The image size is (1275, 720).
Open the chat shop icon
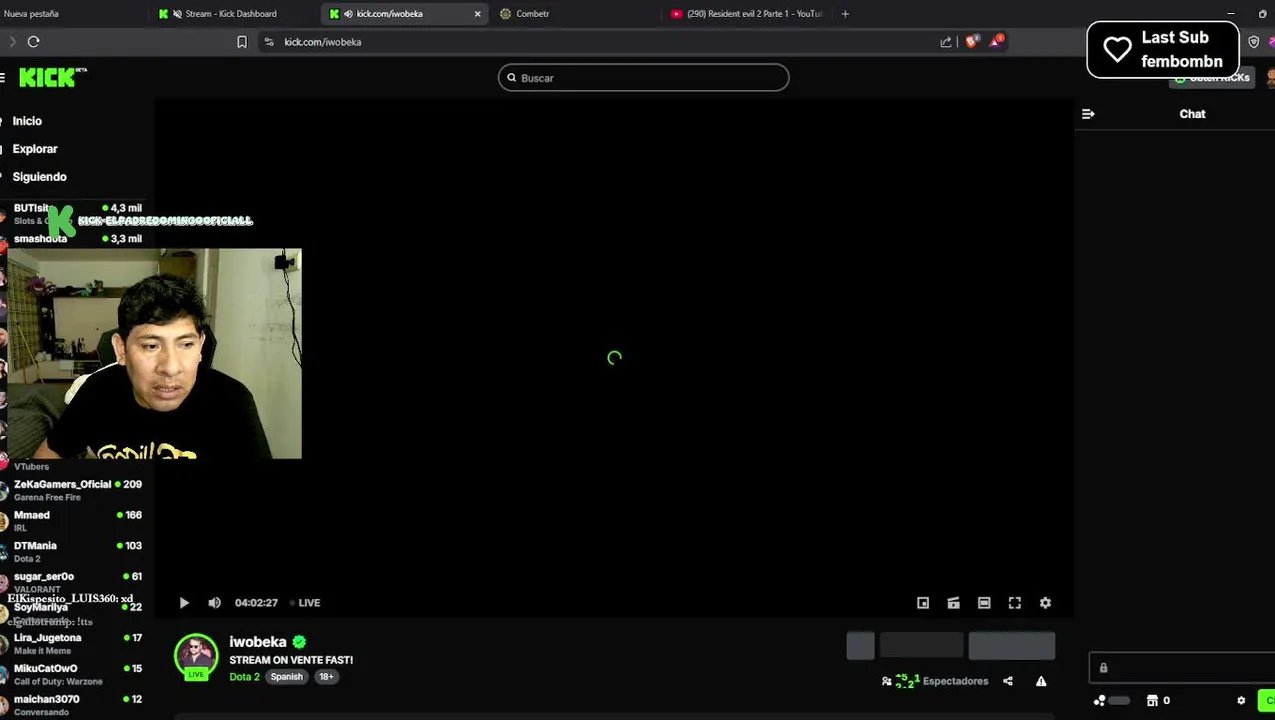1152,701
